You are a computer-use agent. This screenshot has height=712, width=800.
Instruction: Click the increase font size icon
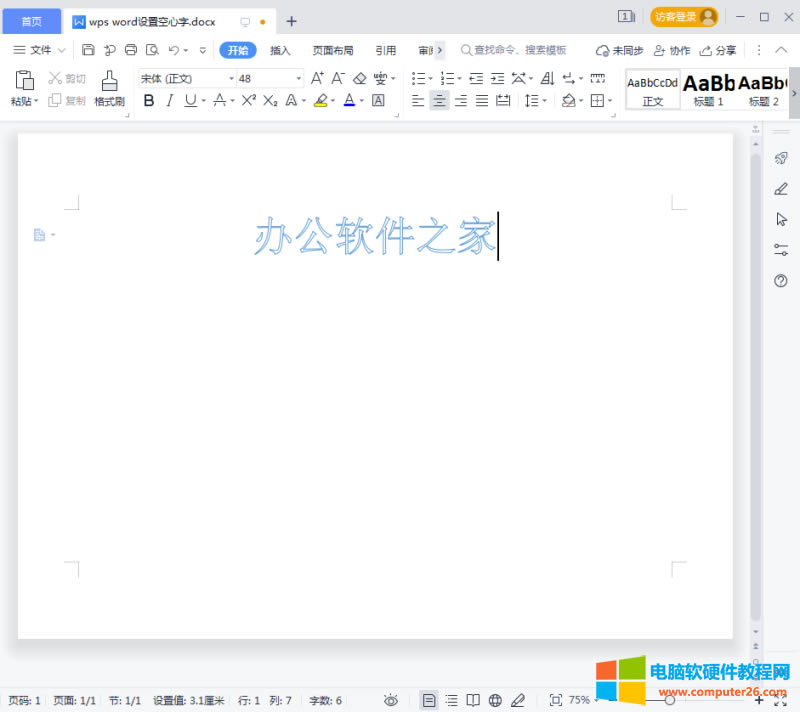pos(317,78)
